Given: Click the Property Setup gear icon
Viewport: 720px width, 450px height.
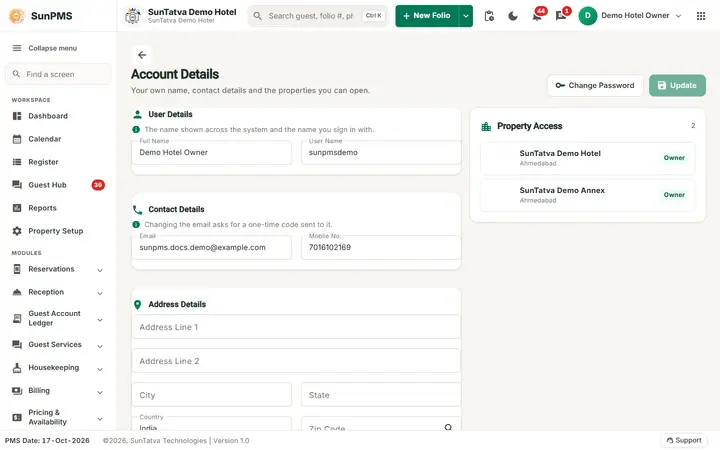Looking at the screenshot, I should [x=17, y=231].
